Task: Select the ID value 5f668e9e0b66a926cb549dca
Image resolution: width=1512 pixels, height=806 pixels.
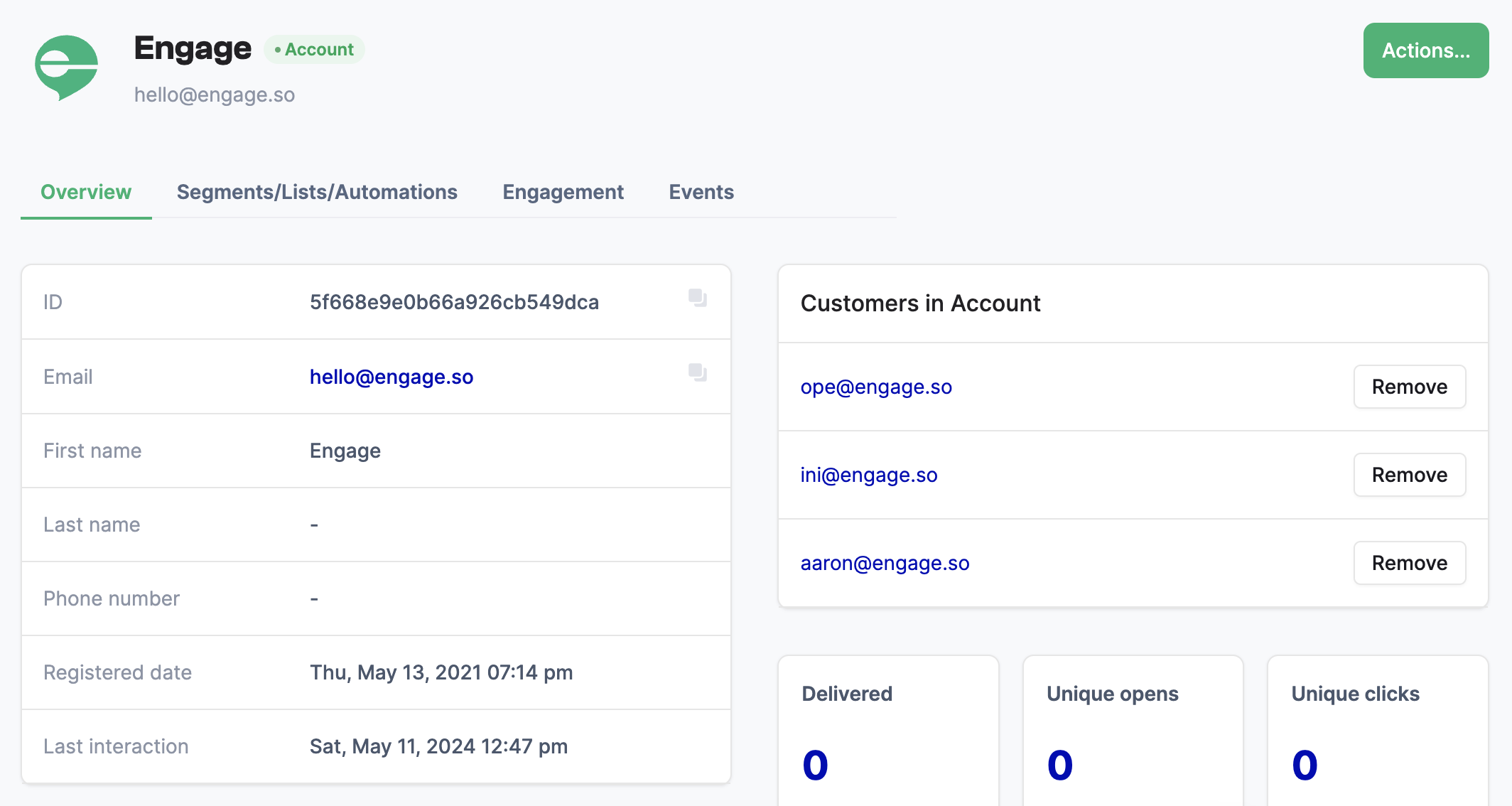Action: pyautogui.click(x=454, y=302)
